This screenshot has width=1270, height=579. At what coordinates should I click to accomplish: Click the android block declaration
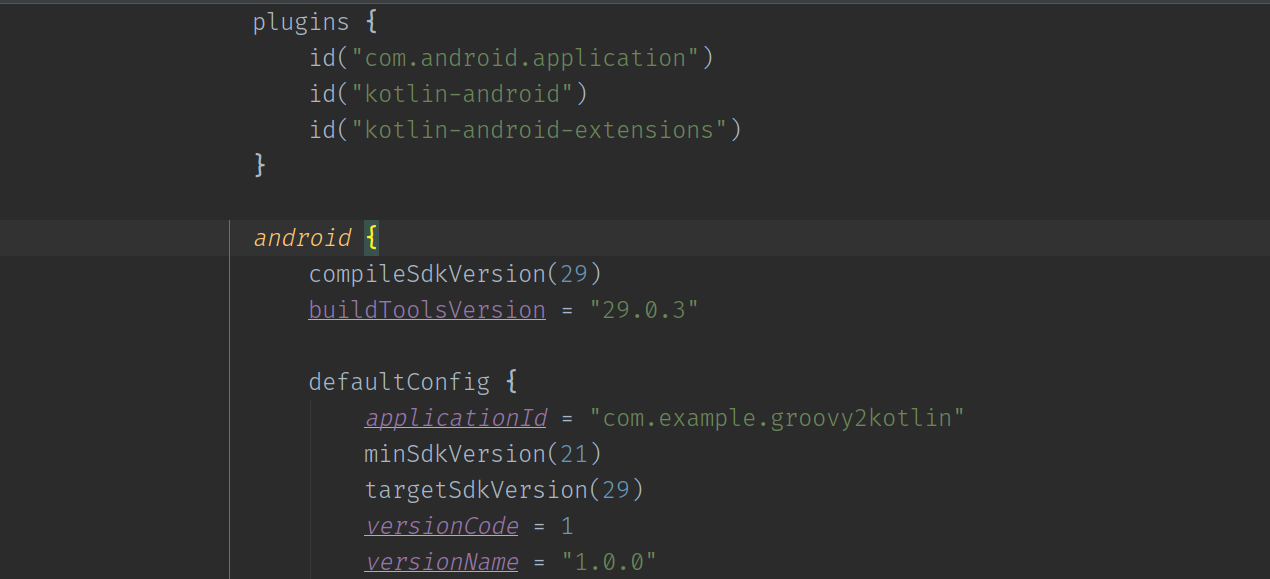(x=302, y=237)
